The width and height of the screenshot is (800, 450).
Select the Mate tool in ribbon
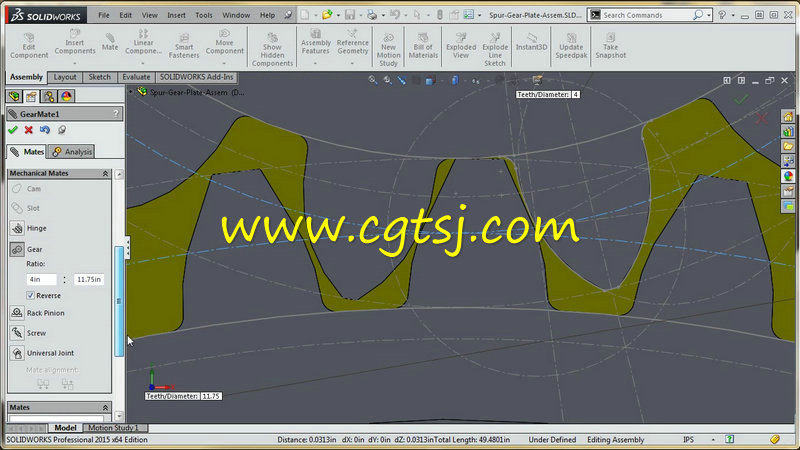coord(110,42)
